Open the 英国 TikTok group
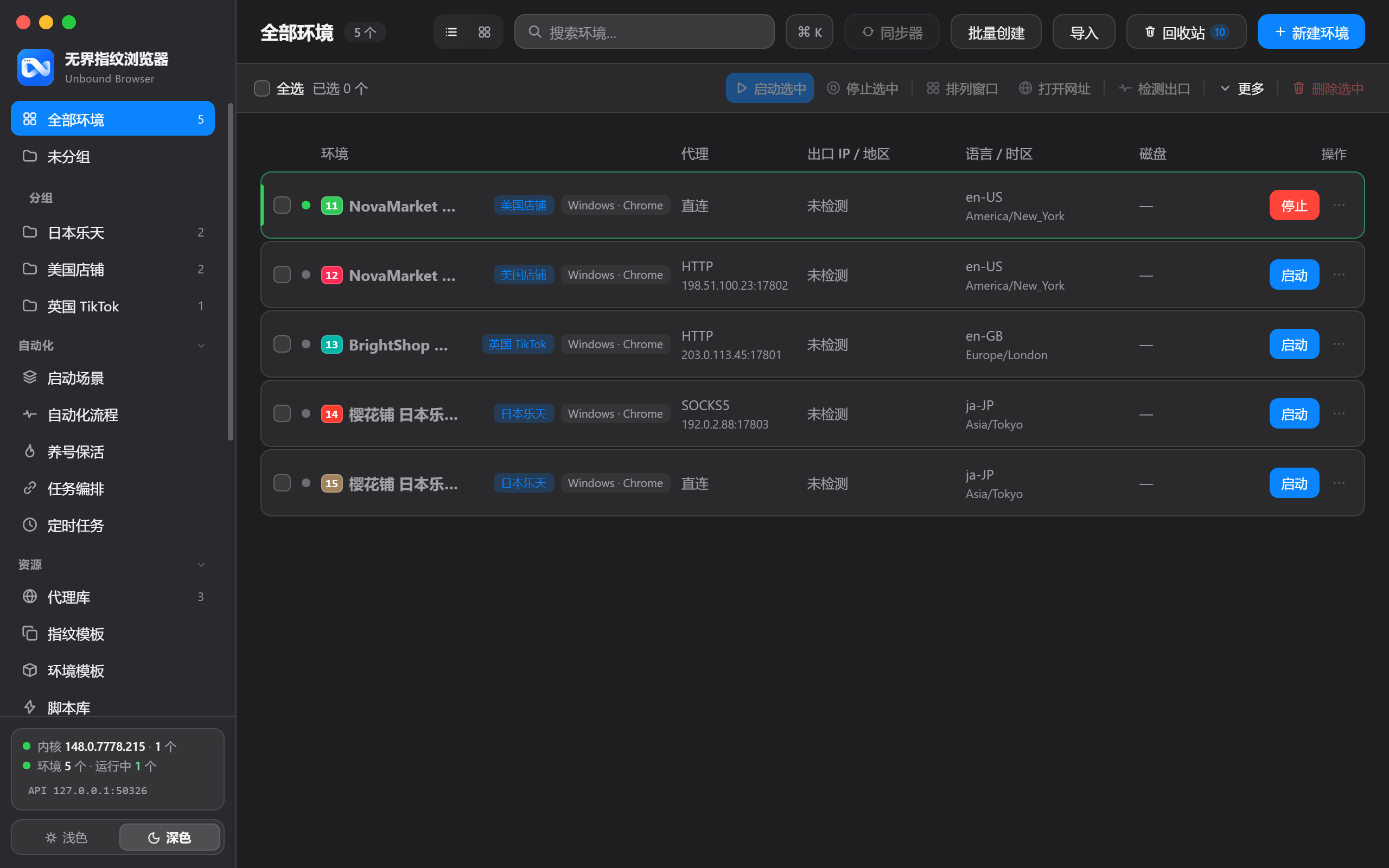The width and height of the screenshot is (1389, 868). tap(112, 306)
